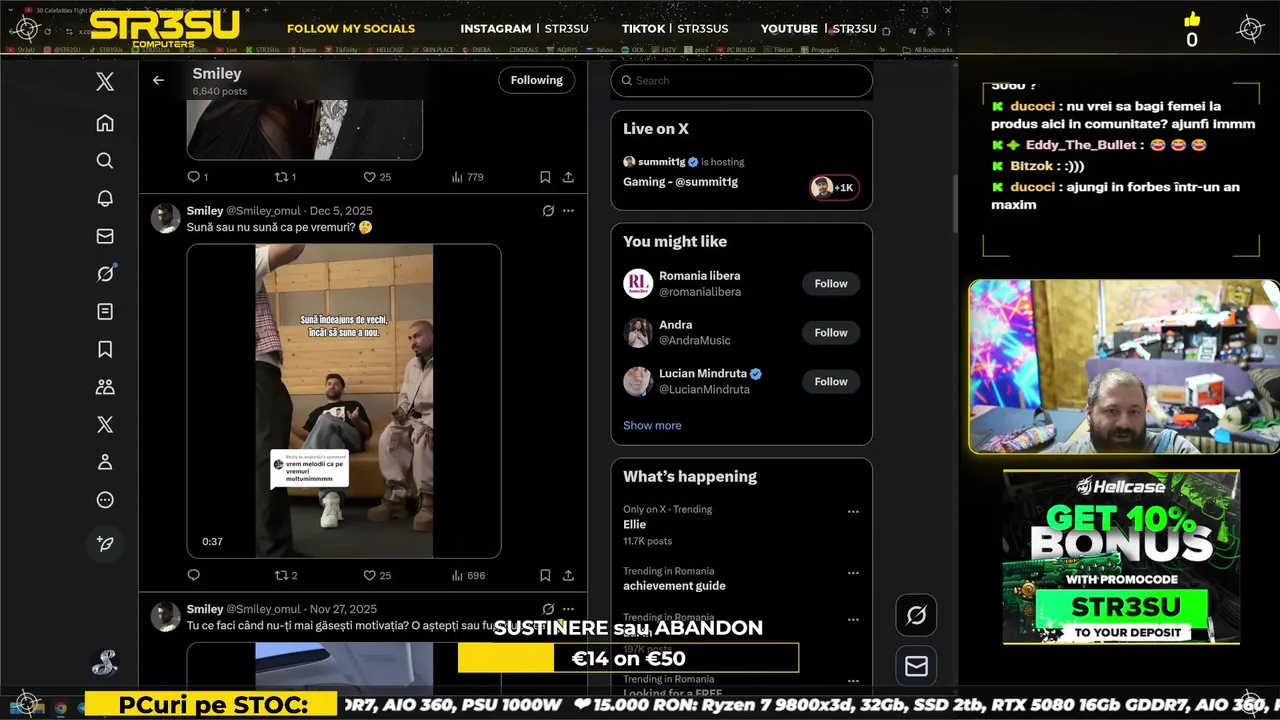The image size is (1280, 720).
Task: Open Explore magnifier in left sidebar
Action: [x=105, y=160]
